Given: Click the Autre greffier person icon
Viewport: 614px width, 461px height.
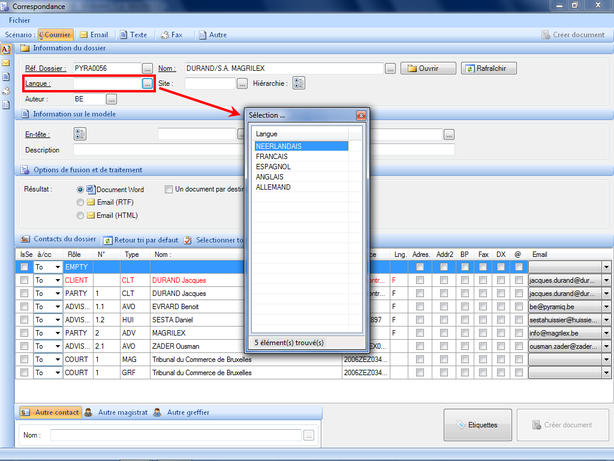Looking at the screenshot, I should pos(158,411).
